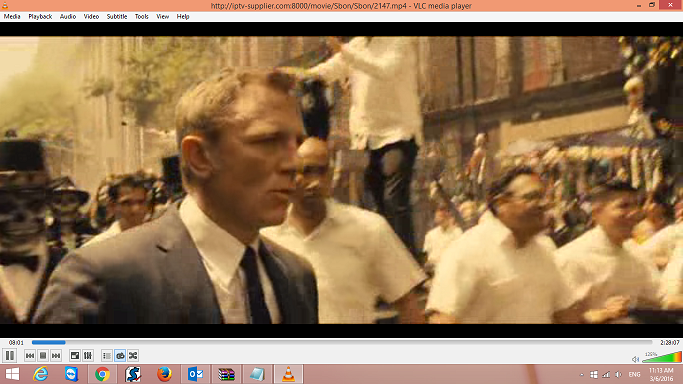The image size is (683, 384).
Task: Adjust VLC volume slider at 126%
Action: click(x=662, y=357)
